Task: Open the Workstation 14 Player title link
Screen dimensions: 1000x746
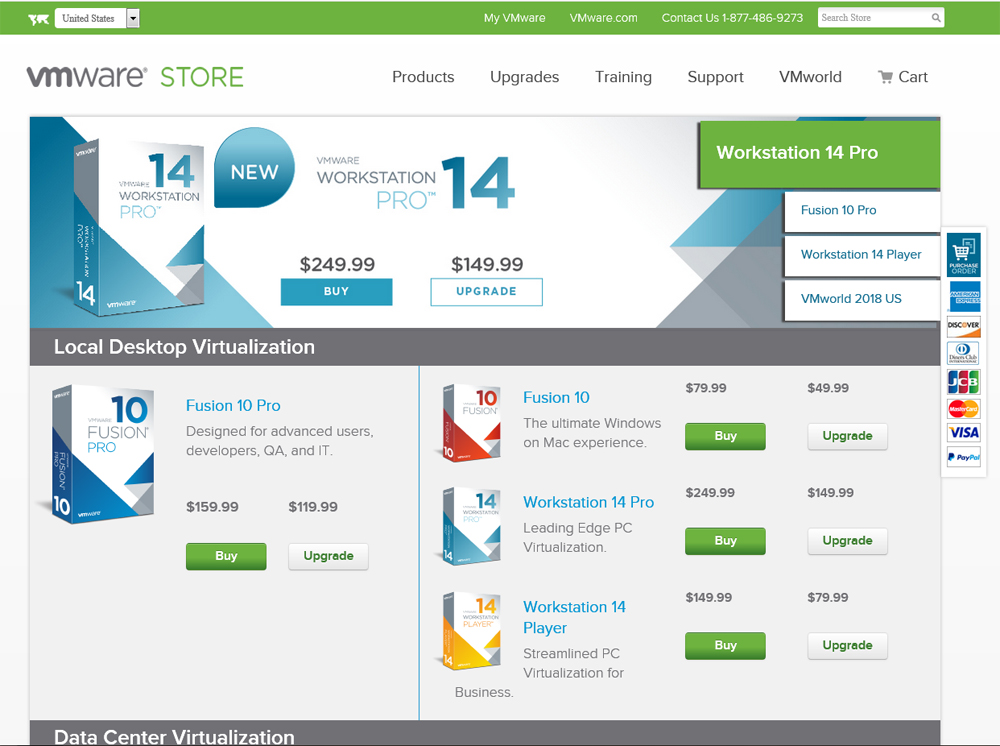Action: pyautogui.click(x=574, y=617)
